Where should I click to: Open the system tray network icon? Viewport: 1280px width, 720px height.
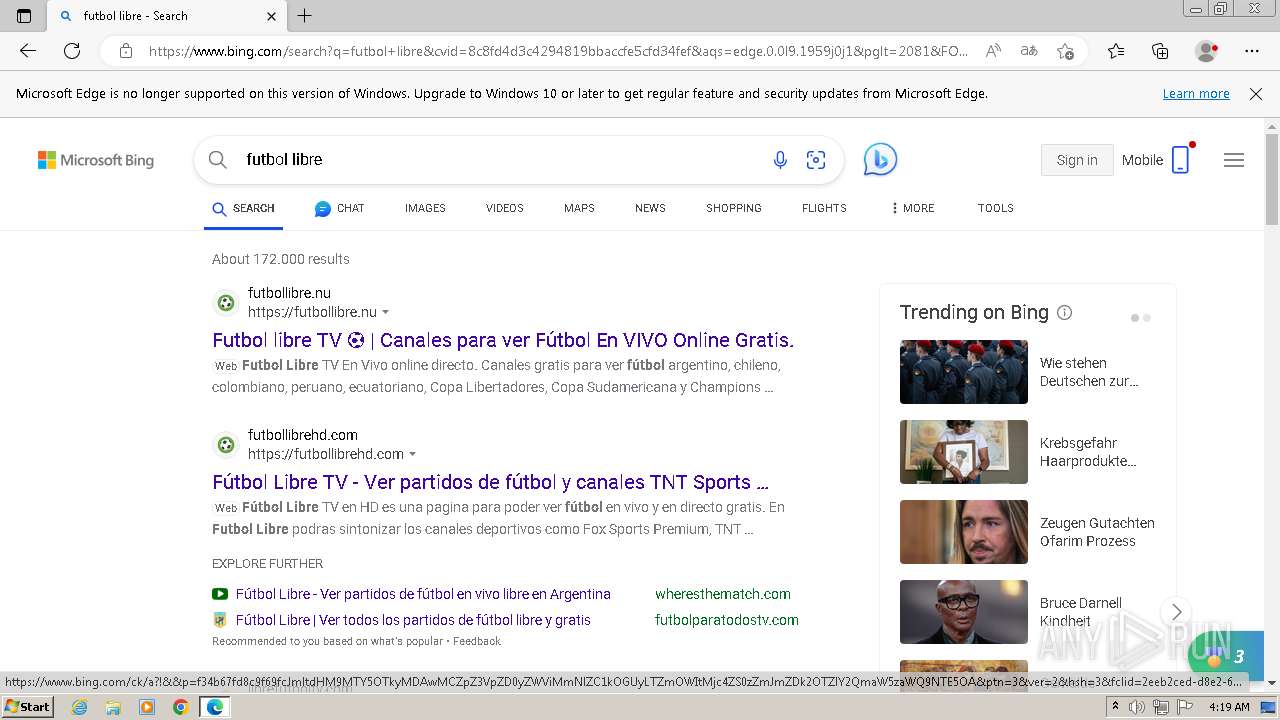pos(1160,707)
